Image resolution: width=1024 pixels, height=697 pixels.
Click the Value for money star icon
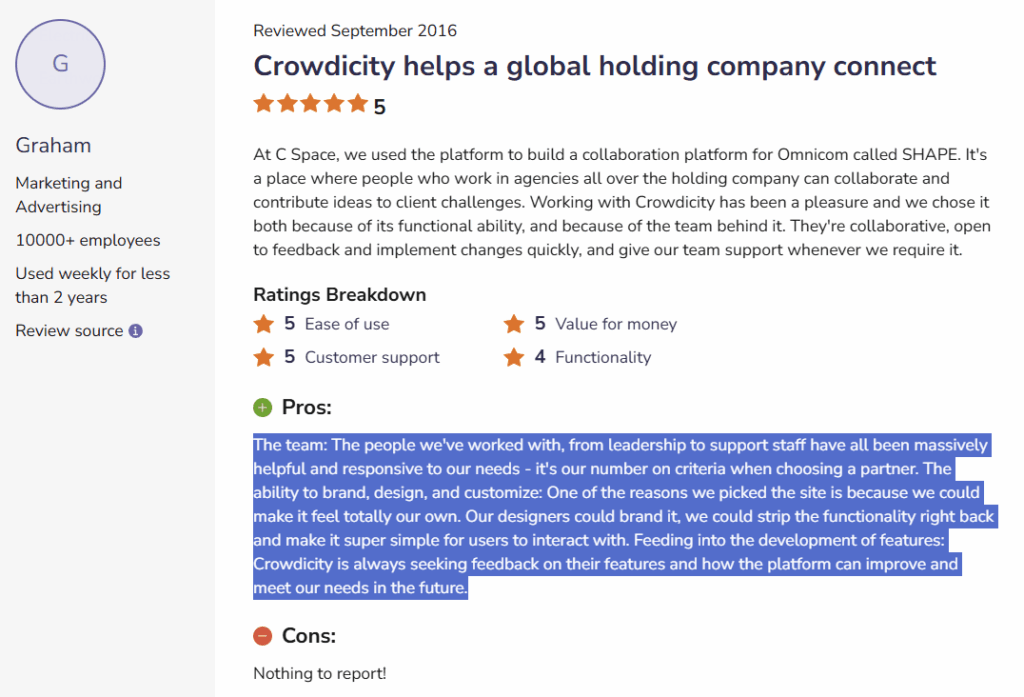click(514, 324)
